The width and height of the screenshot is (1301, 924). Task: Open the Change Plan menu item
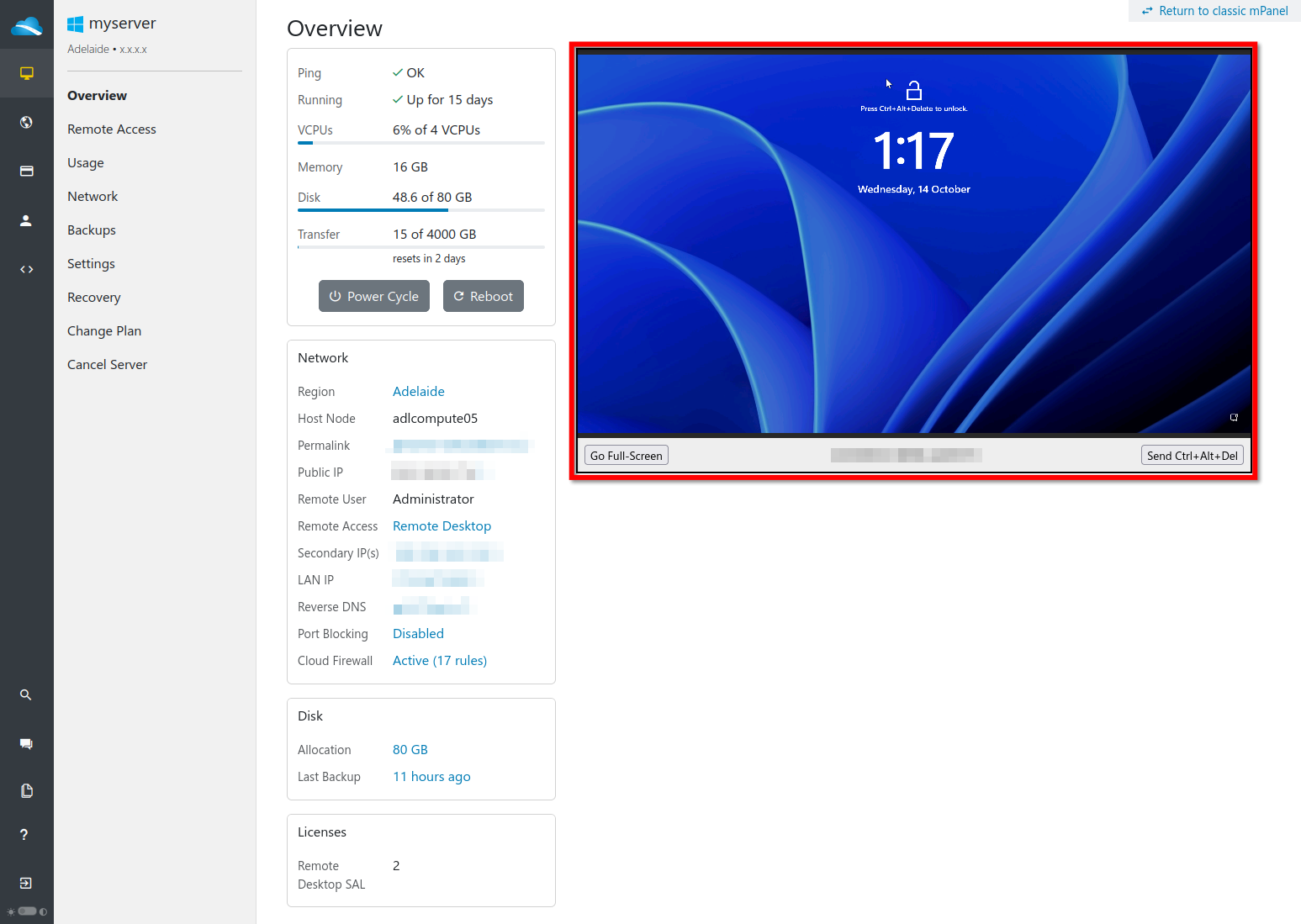tap(104, 331)
